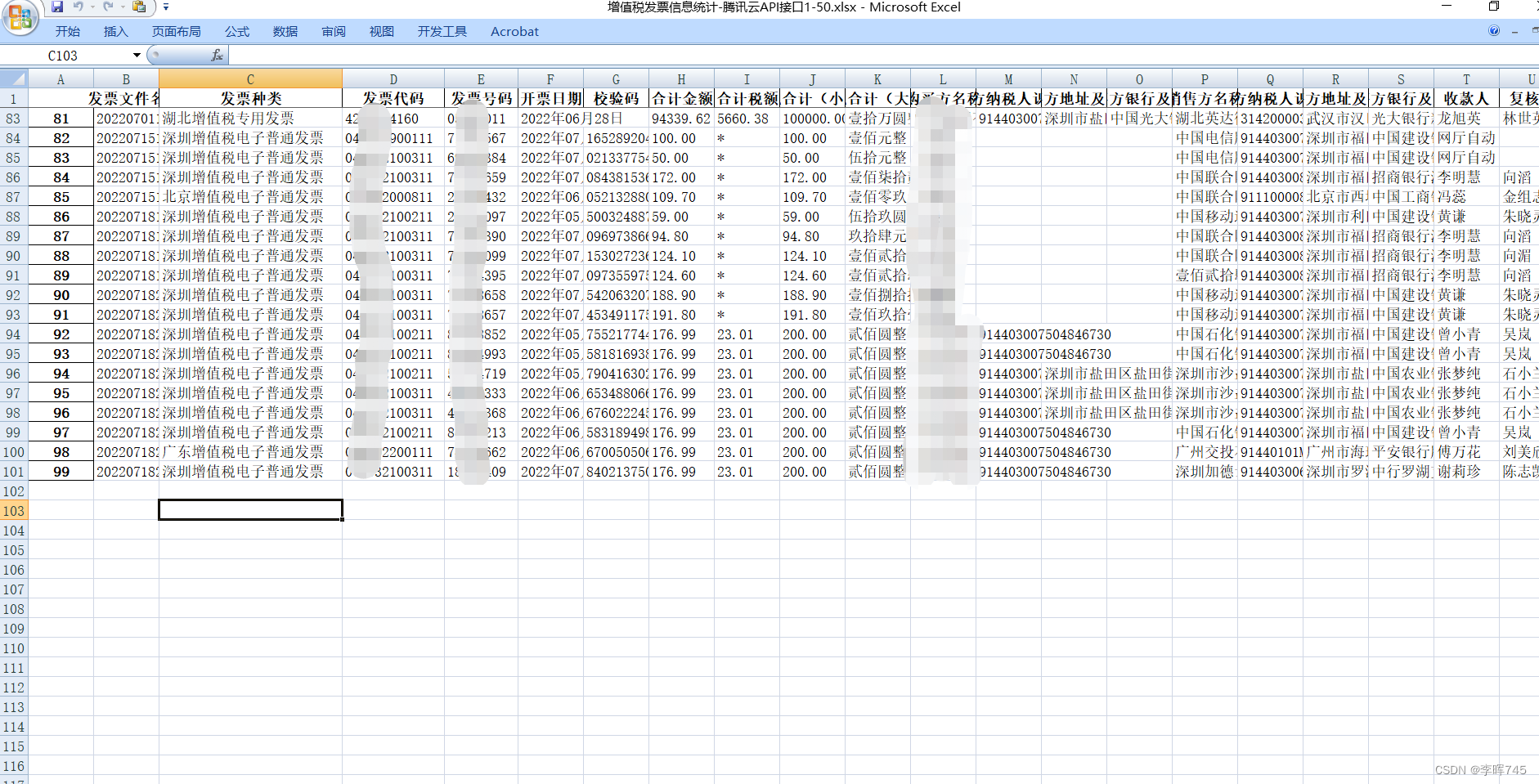The height and width of the screenshot is (784, 1539).
Task: Expand the Name Box dropdown arrow
Action: tap(137, 56)
